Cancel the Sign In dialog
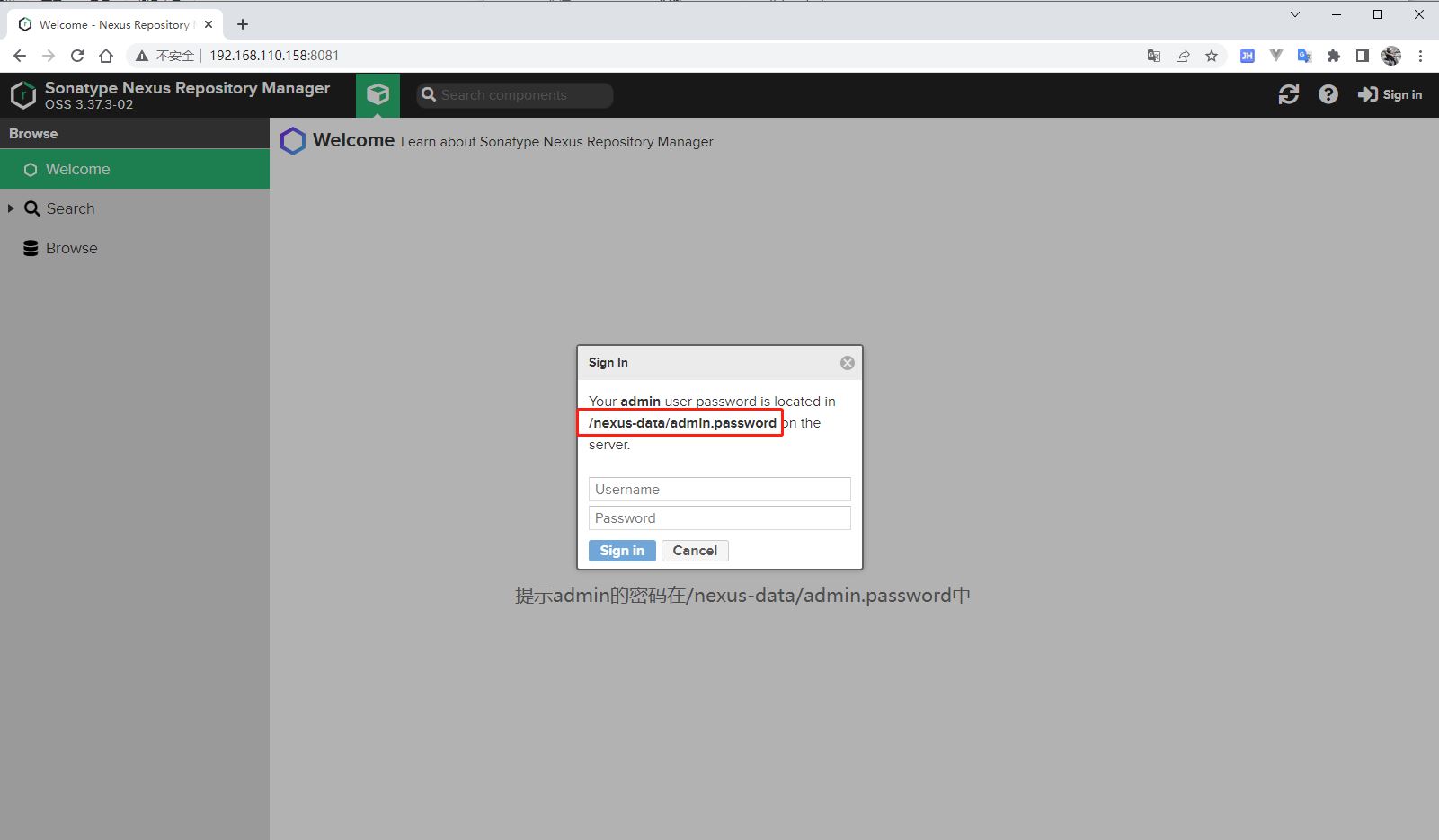1439x840 pixels. point(695,551)
